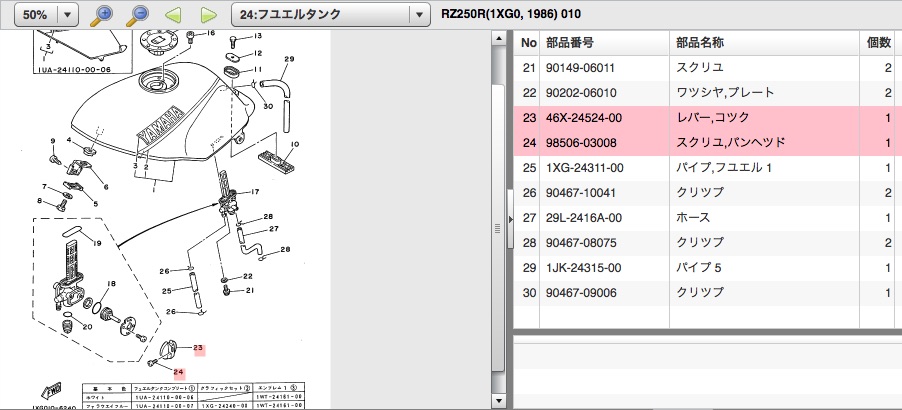Image resolution: width=902 pixels, height=410 pixels.
Task: Click part name パイプ,フユエル 1
Action: [724, 168]
